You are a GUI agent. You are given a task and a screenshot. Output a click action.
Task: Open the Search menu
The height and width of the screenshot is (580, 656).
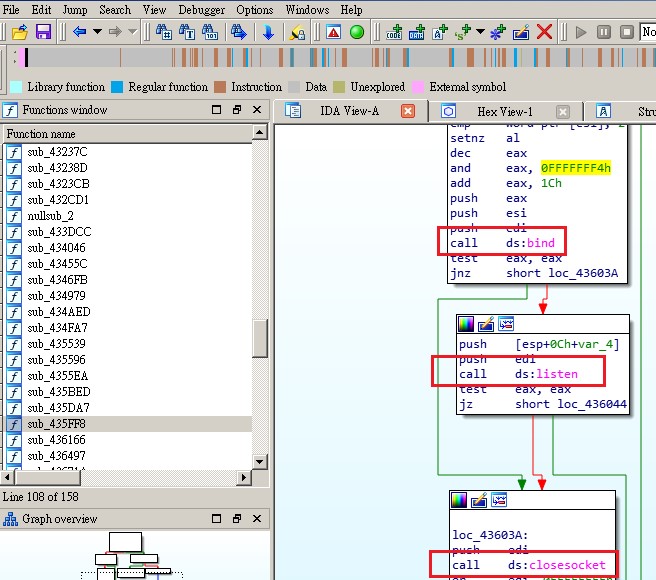pos(115,10)
